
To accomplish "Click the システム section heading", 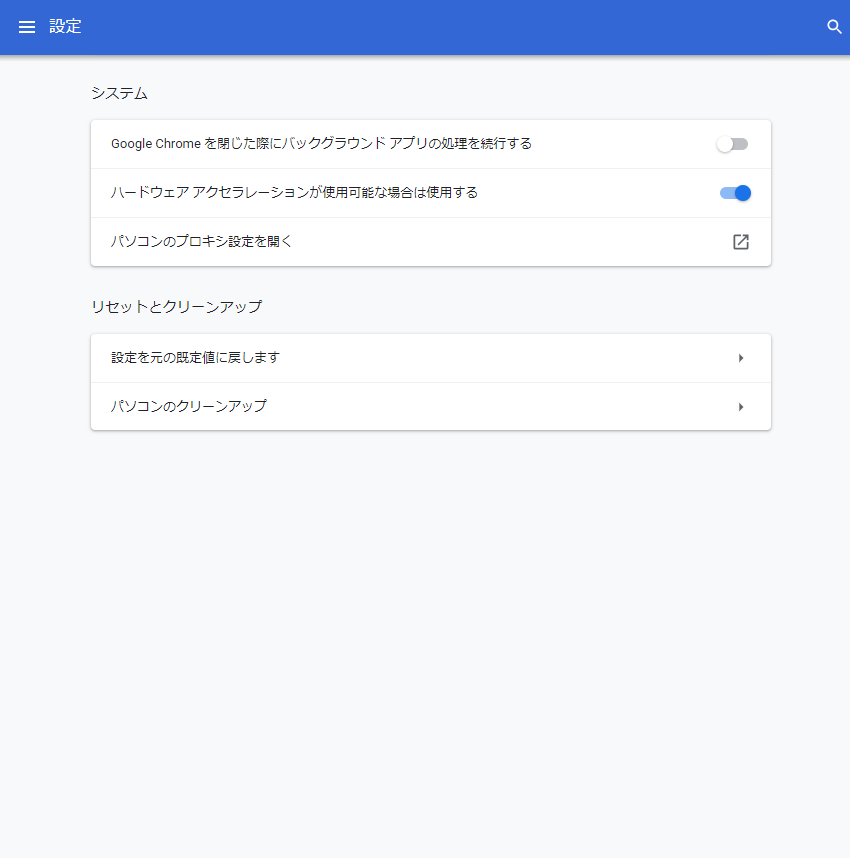I will 119,93.
